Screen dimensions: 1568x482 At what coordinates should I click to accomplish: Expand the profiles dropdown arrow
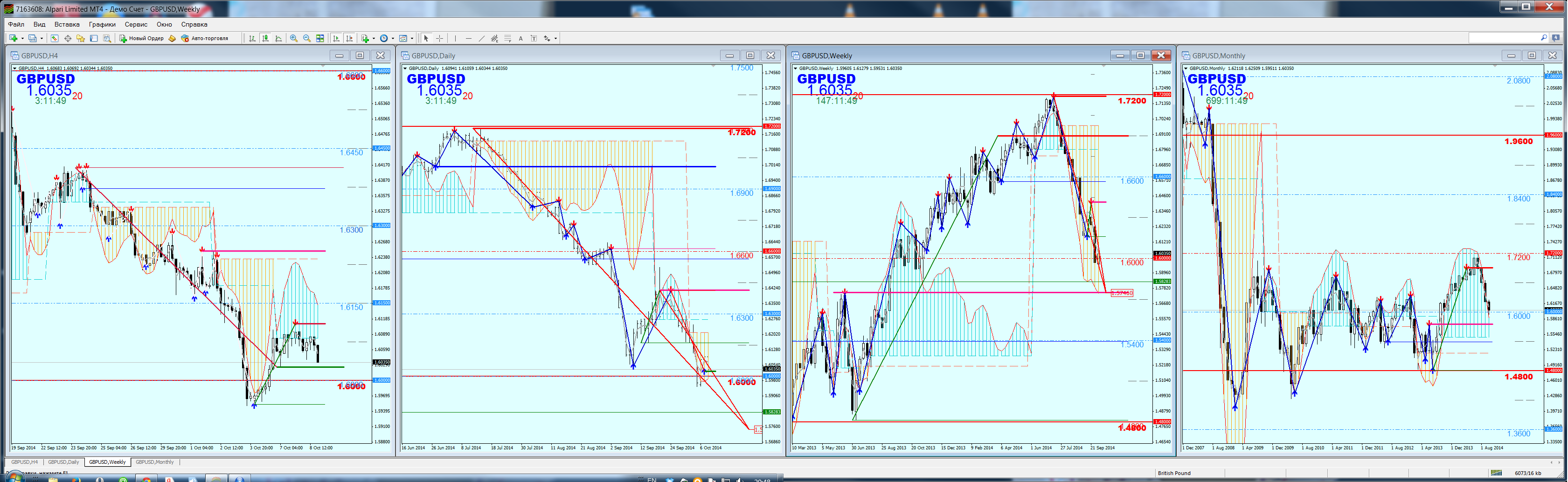42,38
